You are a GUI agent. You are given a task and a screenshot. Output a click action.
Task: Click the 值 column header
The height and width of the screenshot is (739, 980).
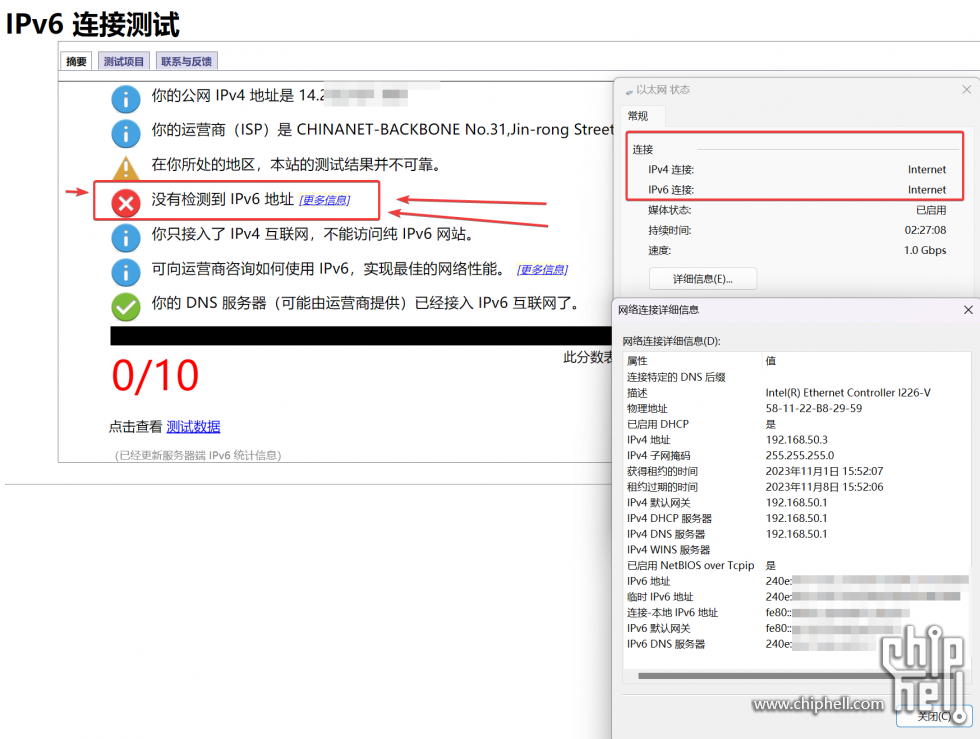tap(866, 361)
